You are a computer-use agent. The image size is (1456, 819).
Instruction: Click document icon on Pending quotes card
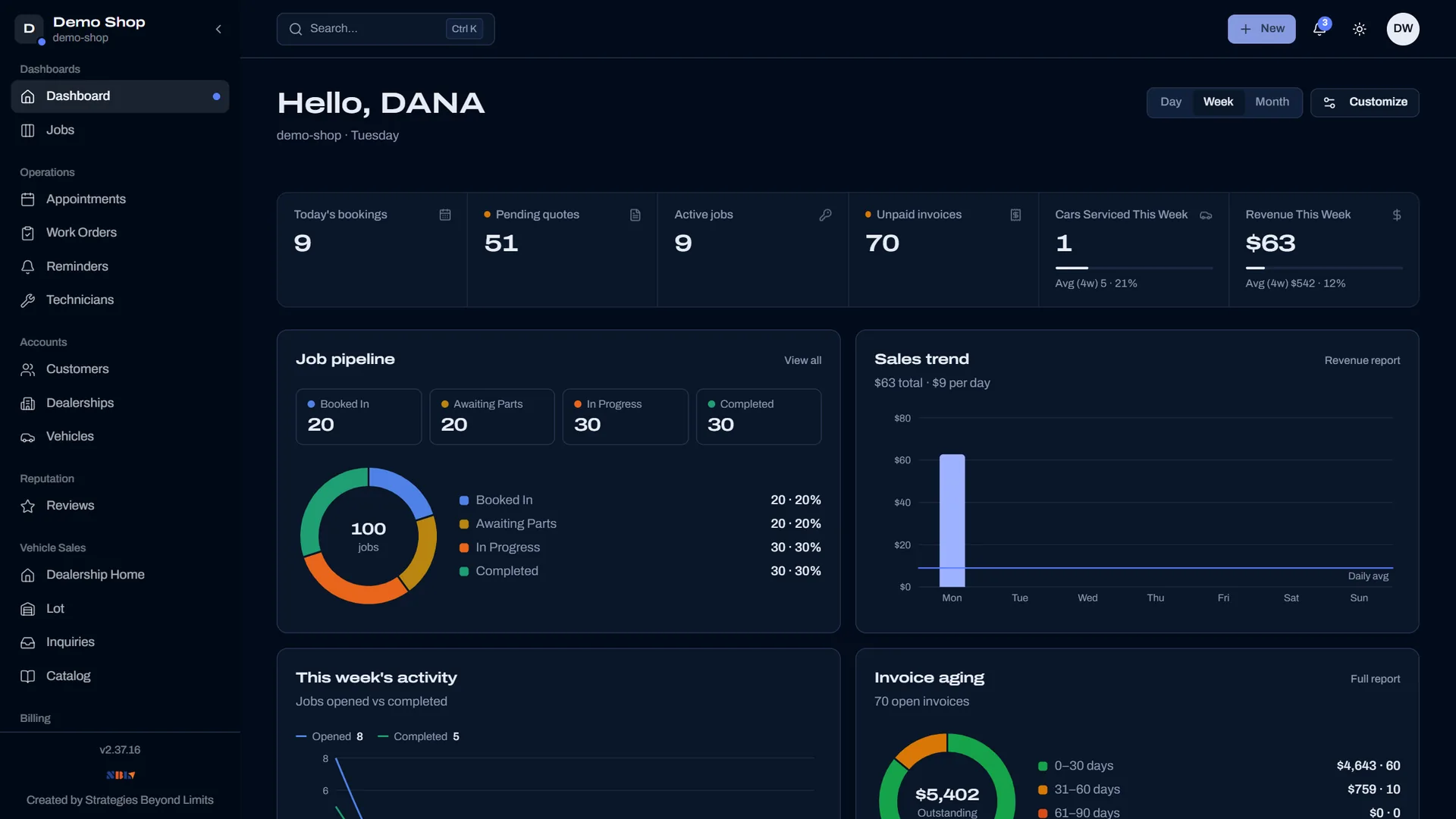tap(635, 215)
